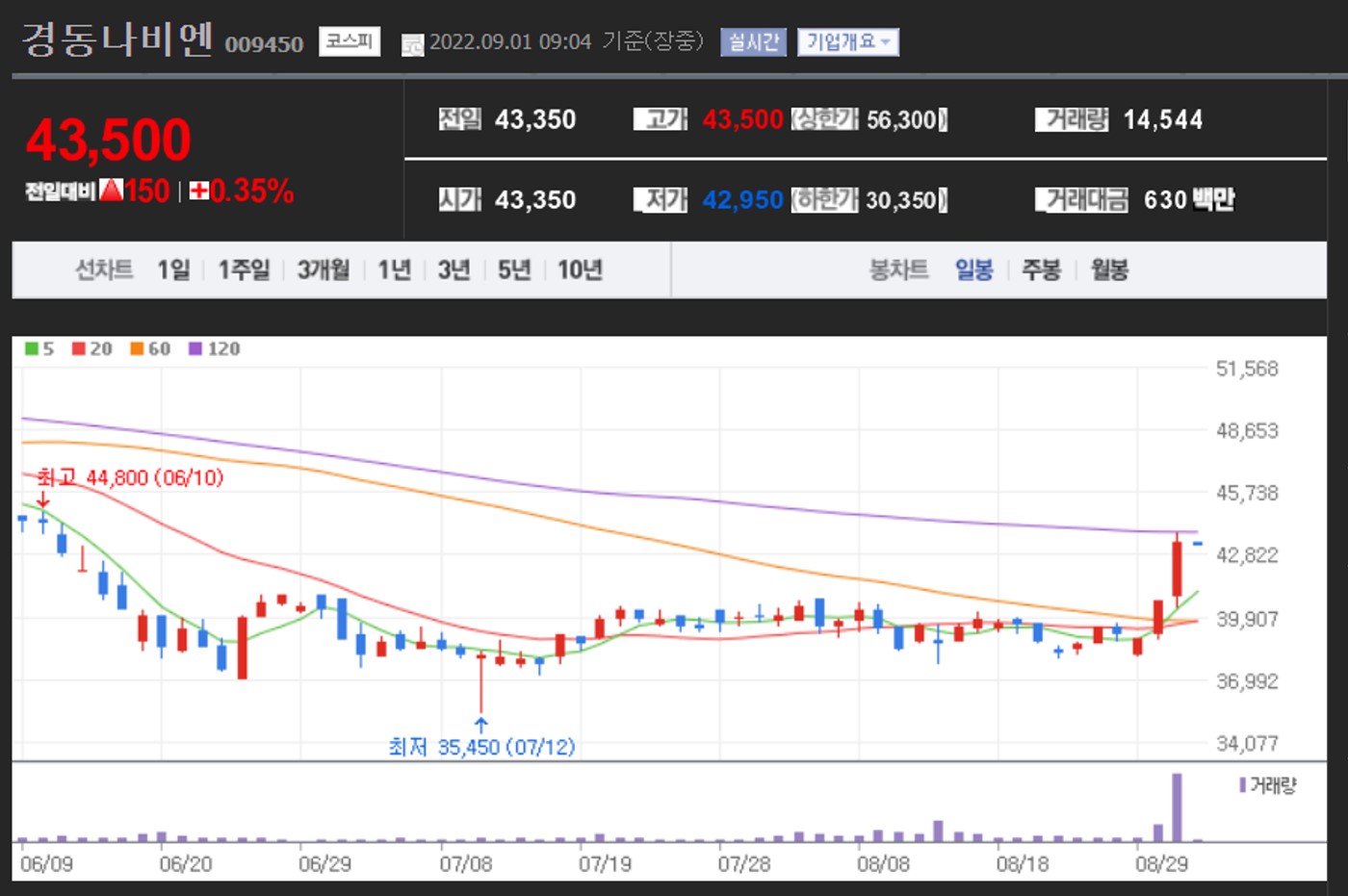Click the 39,907 price axis label
The height and width of the screenshot is (896, 1348).
(x=1247, y=619)
